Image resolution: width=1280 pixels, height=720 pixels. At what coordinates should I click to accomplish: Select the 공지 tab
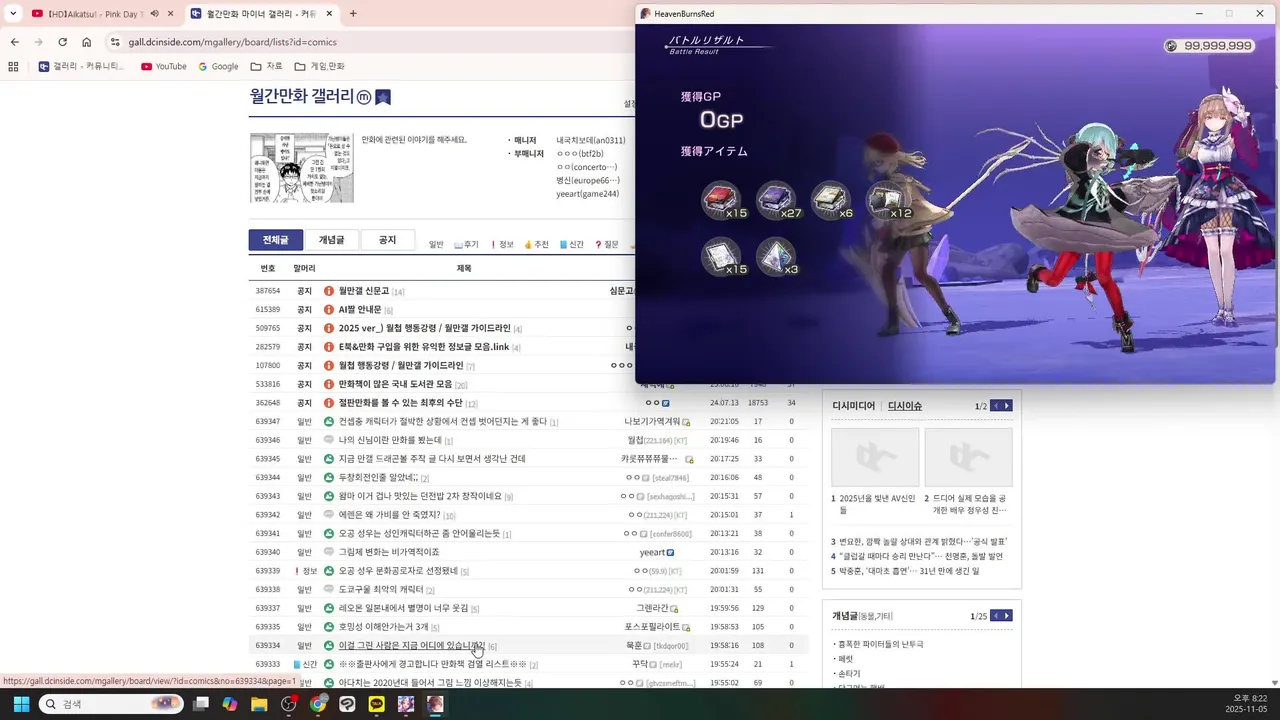point(387,240)
